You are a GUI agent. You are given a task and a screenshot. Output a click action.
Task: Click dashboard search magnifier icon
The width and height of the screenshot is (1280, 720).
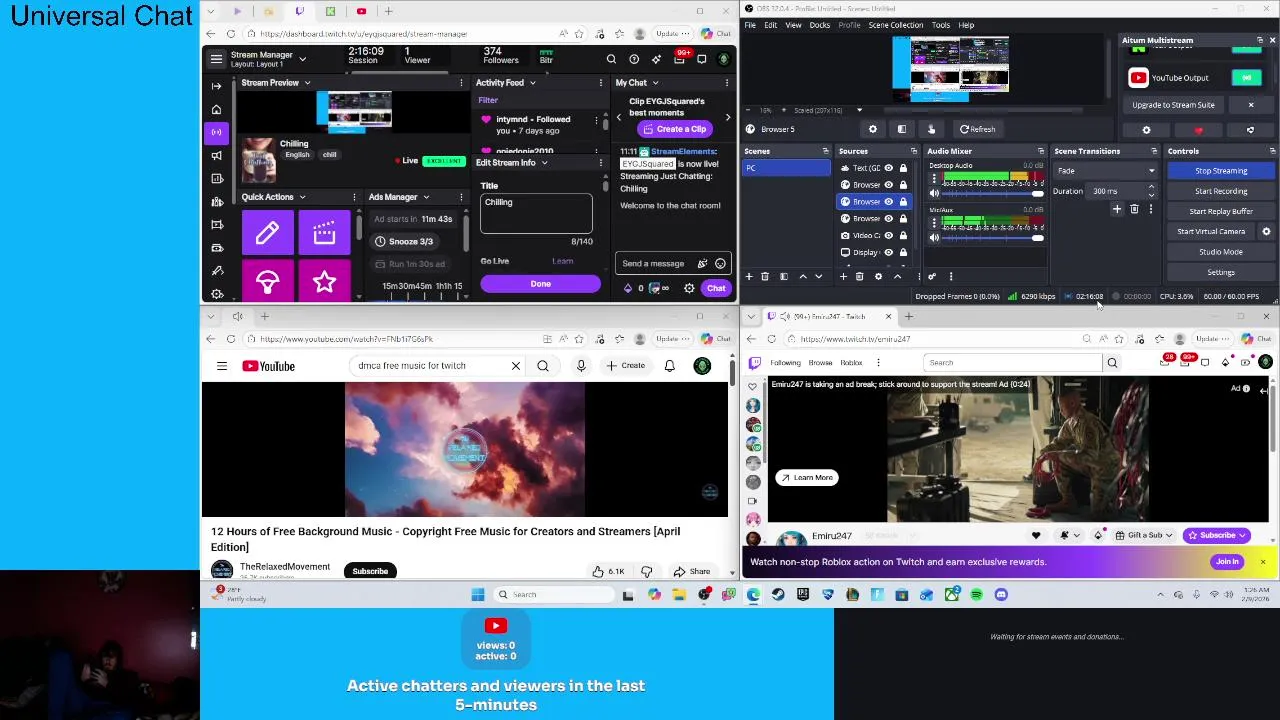pos(611,59)
